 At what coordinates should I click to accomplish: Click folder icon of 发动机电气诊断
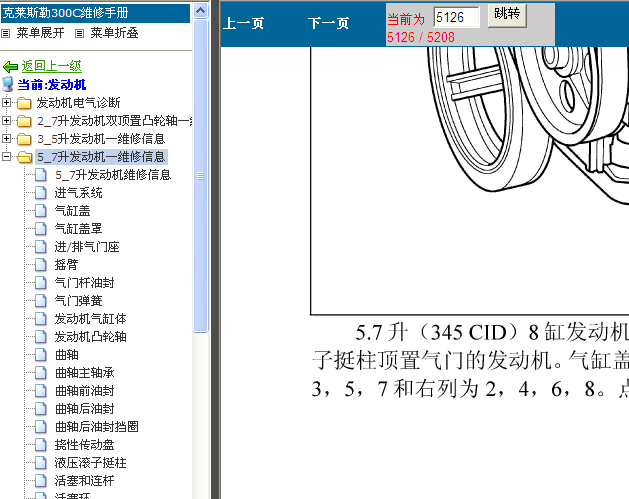[24, 103]
